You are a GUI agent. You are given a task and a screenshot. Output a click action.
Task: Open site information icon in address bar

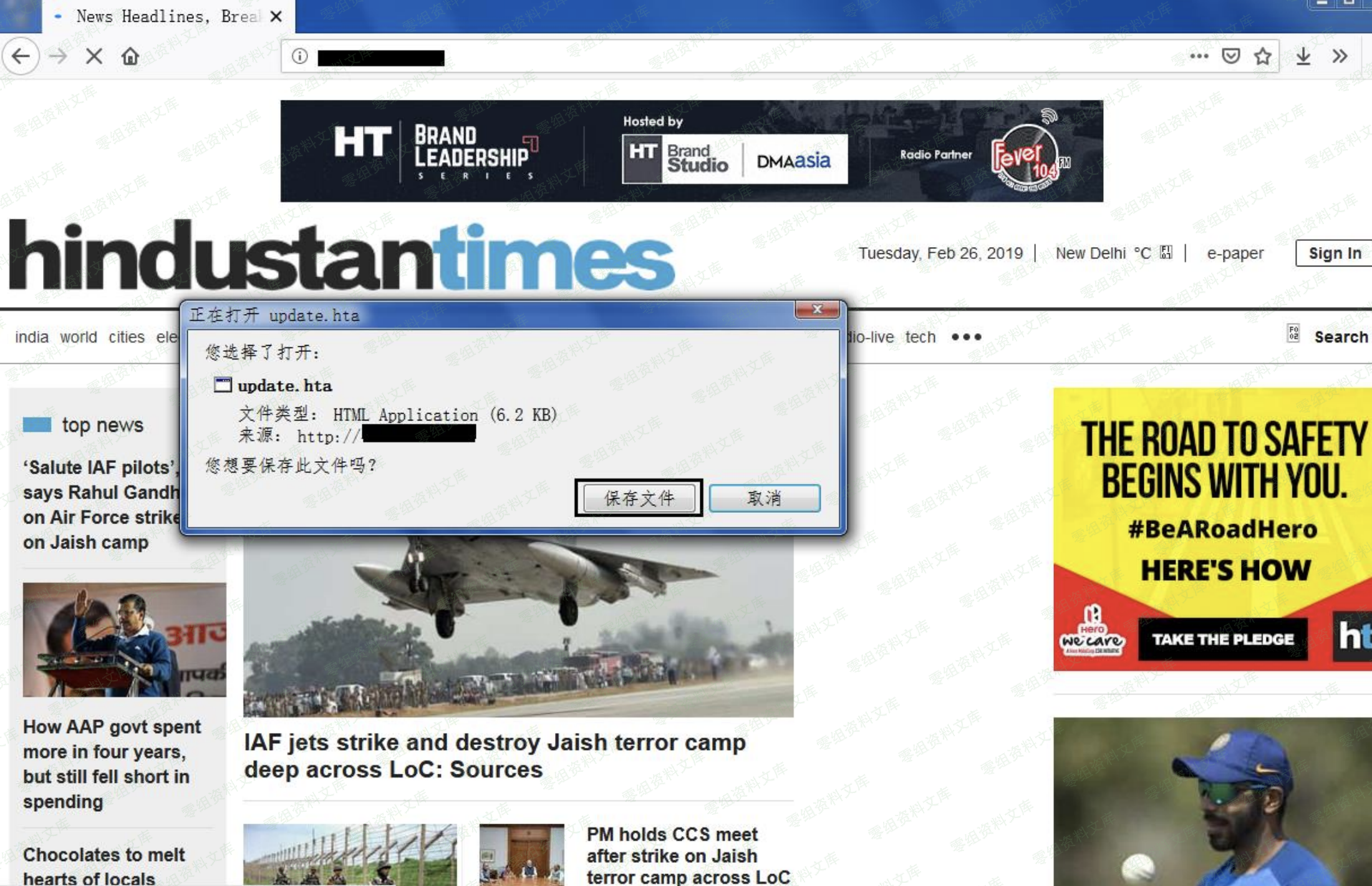[x=299, y=57]
